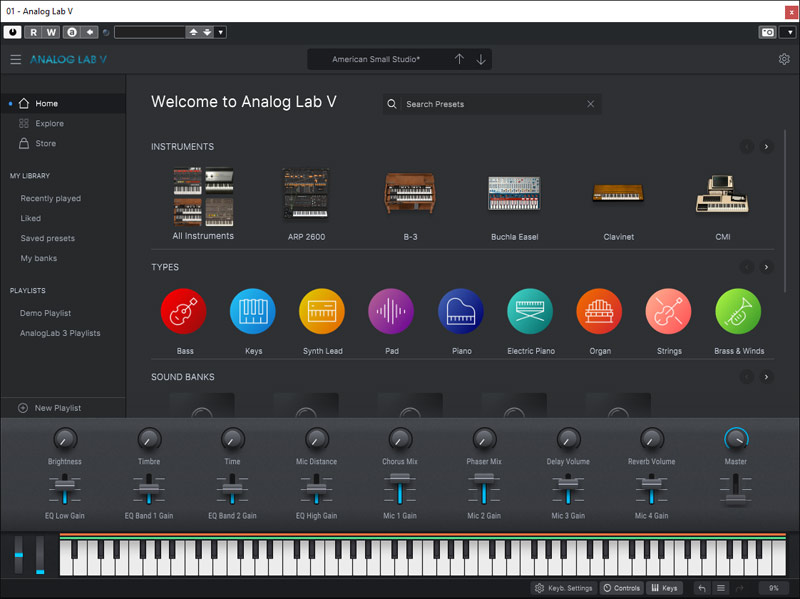This screenshot has width=800, height=599.
Task: Open settings with the gear icon
Action: pyautogui.click(x=784, y=60)
